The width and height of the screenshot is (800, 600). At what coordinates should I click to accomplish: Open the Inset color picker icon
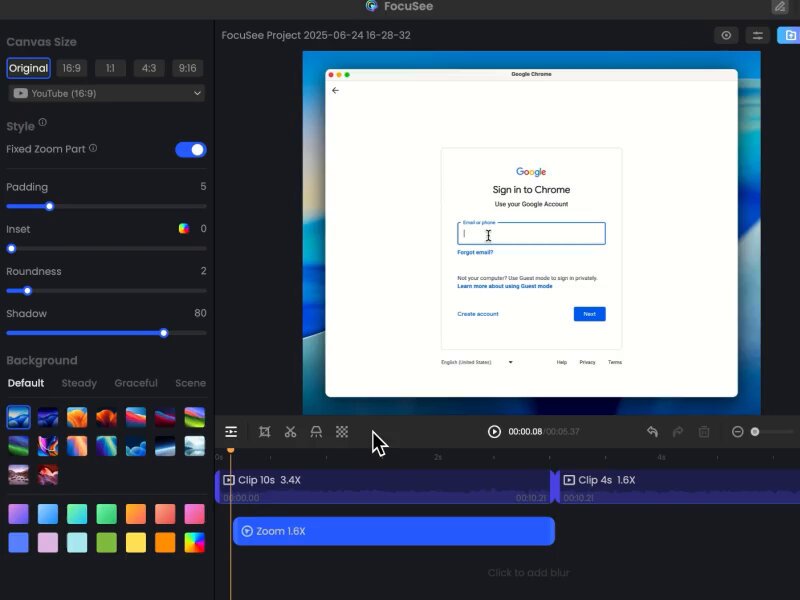(x=184, y=229)
